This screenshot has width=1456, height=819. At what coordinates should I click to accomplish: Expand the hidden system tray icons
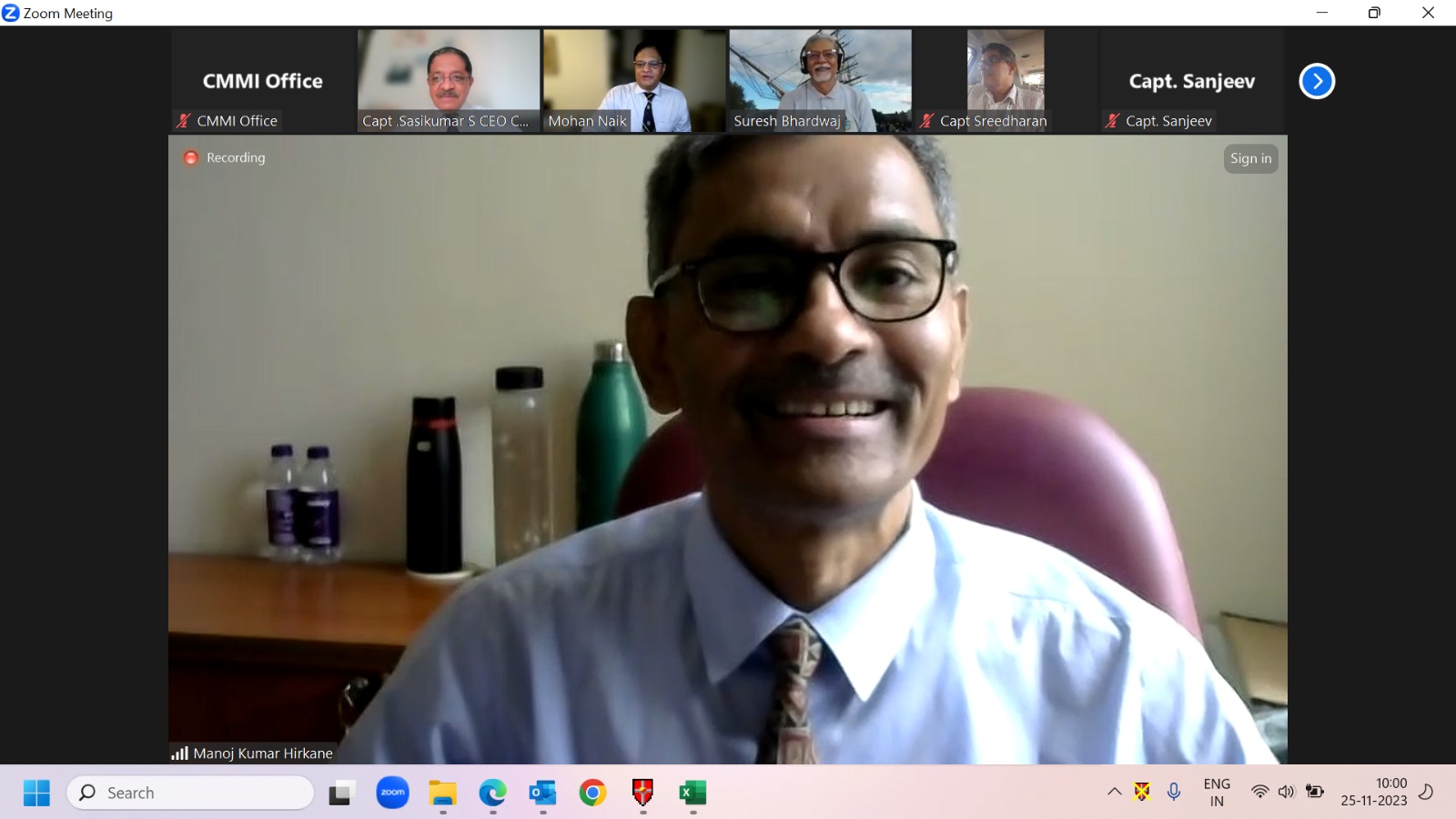[1114, 792]
